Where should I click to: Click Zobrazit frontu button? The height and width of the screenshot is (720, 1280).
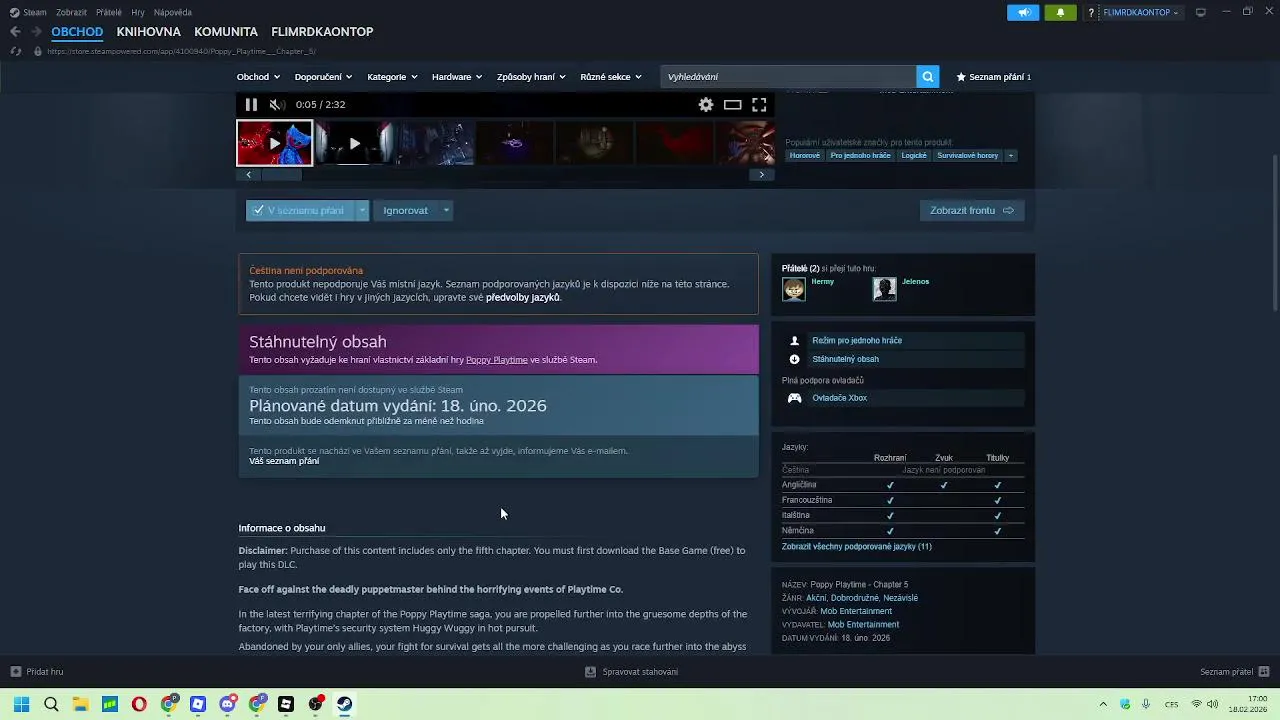tap(971, 211)
